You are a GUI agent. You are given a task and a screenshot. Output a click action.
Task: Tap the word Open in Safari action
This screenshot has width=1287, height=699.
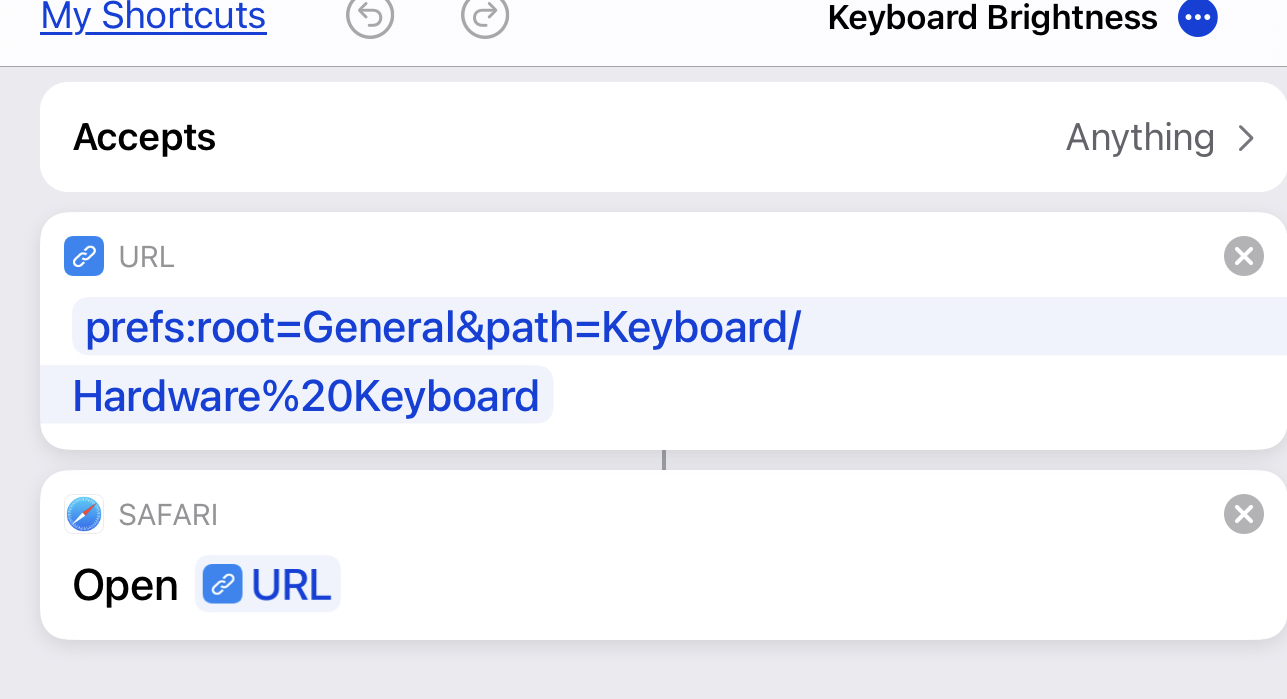point(126,586)
